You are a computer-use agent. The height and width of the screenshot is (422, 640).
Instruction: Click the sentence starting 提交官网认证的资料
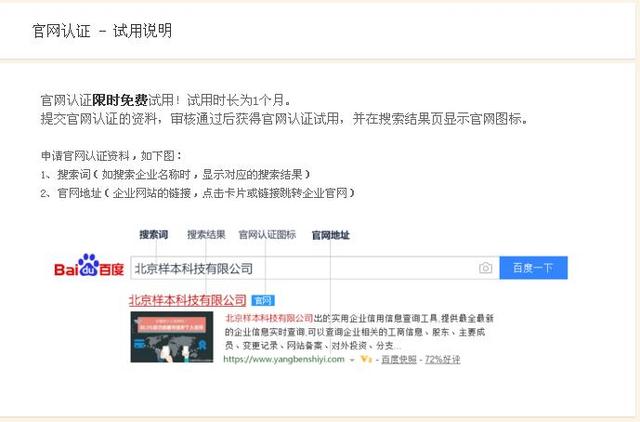click(284, 119)
